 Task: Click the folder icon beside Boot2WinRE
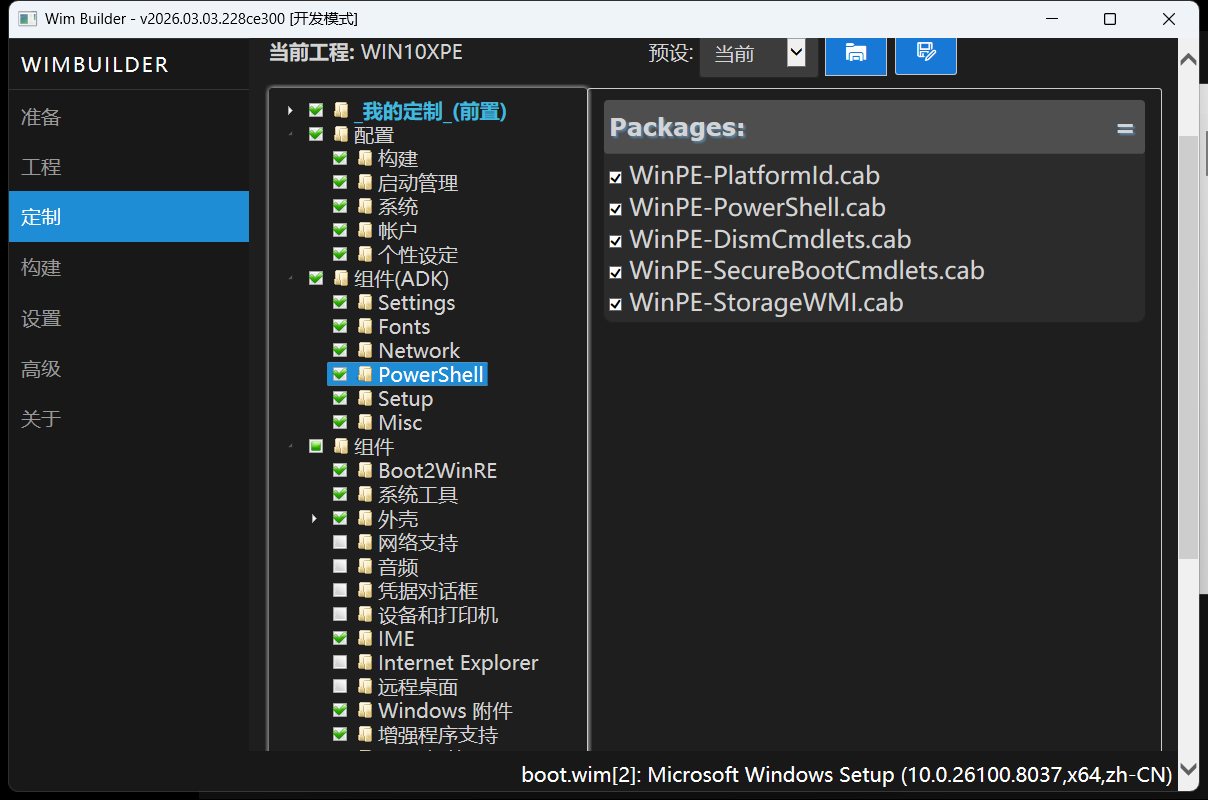(x=365, y=470)
